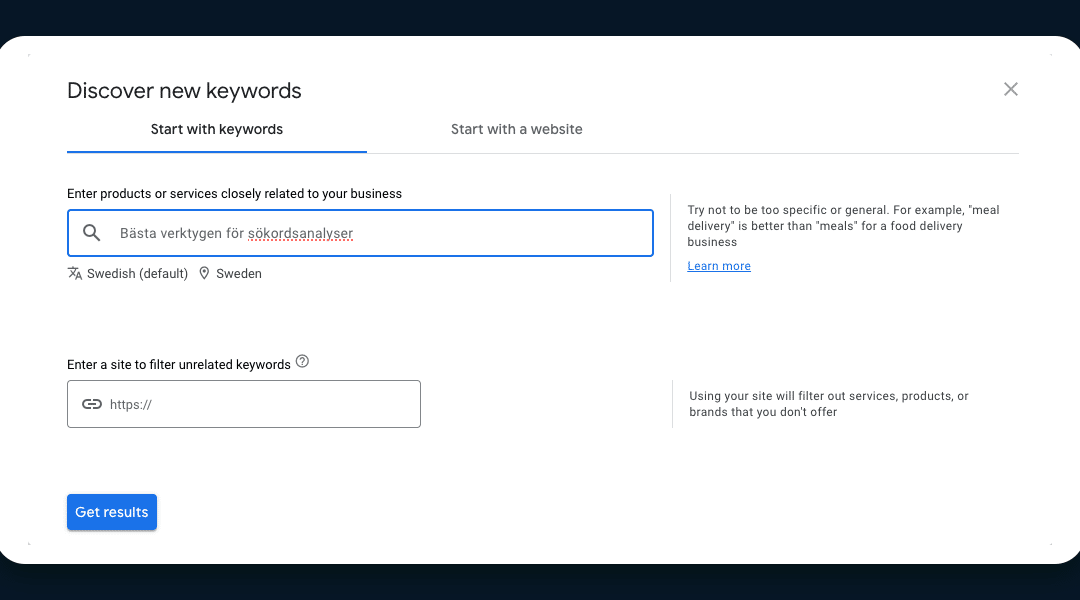Change the Sweden location setting

[239, 273]
